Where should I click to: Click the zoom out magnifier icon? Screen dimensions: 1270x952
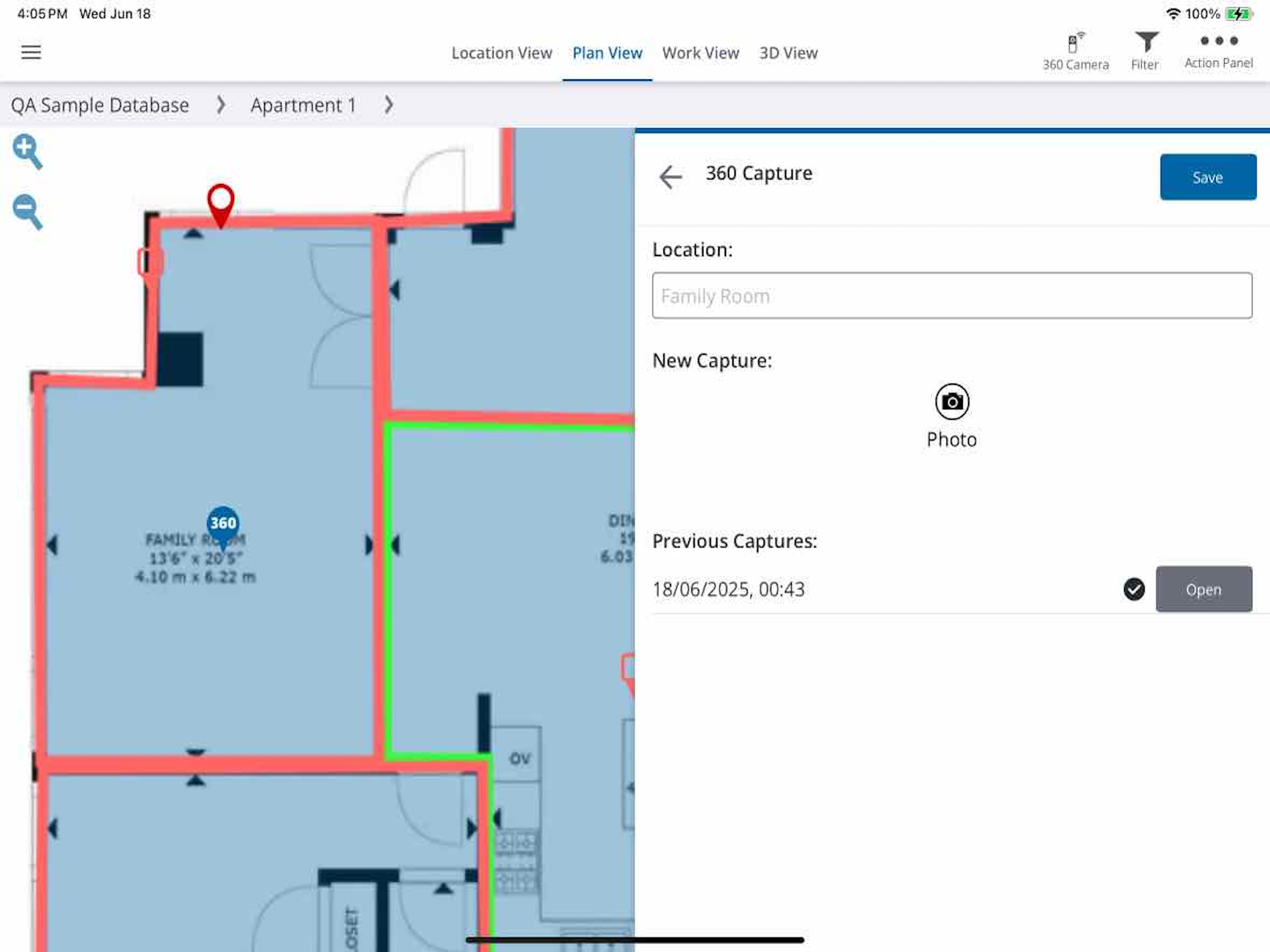click(x=26, y=212)
